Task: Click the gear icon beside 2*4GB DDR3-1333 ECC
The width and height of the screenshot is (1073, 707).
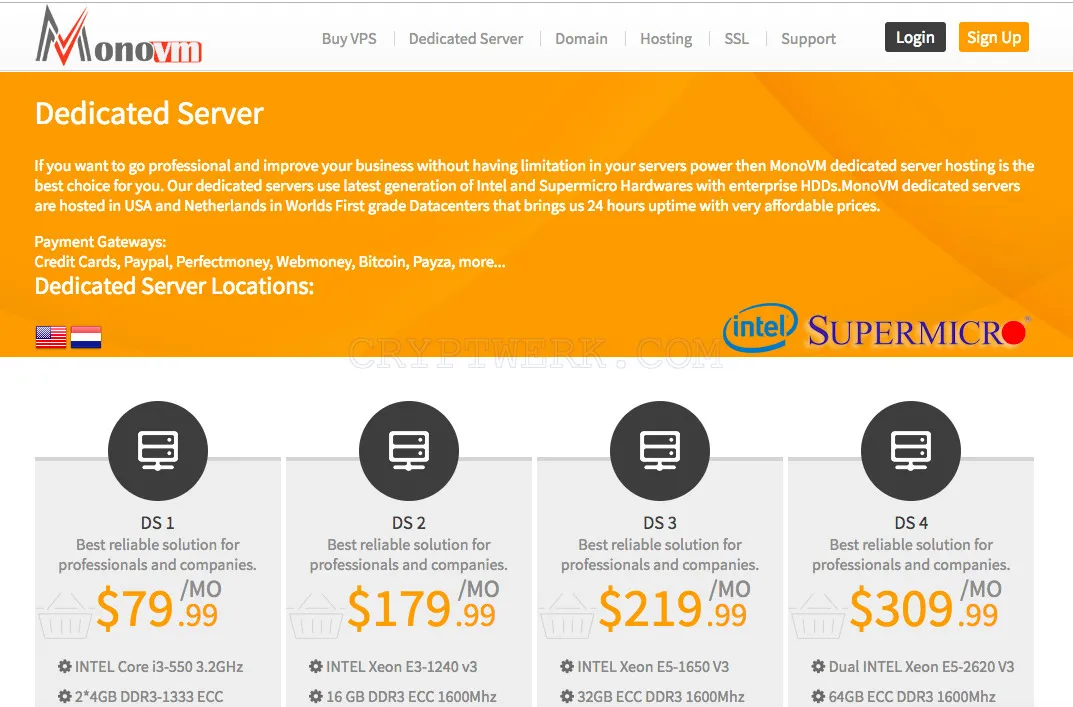Action: [x=64, y=696]
